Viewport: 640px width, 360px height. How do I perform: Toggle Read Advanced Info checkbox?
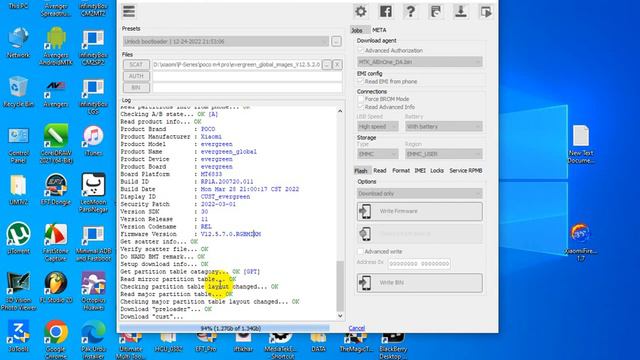click(360, 107)
